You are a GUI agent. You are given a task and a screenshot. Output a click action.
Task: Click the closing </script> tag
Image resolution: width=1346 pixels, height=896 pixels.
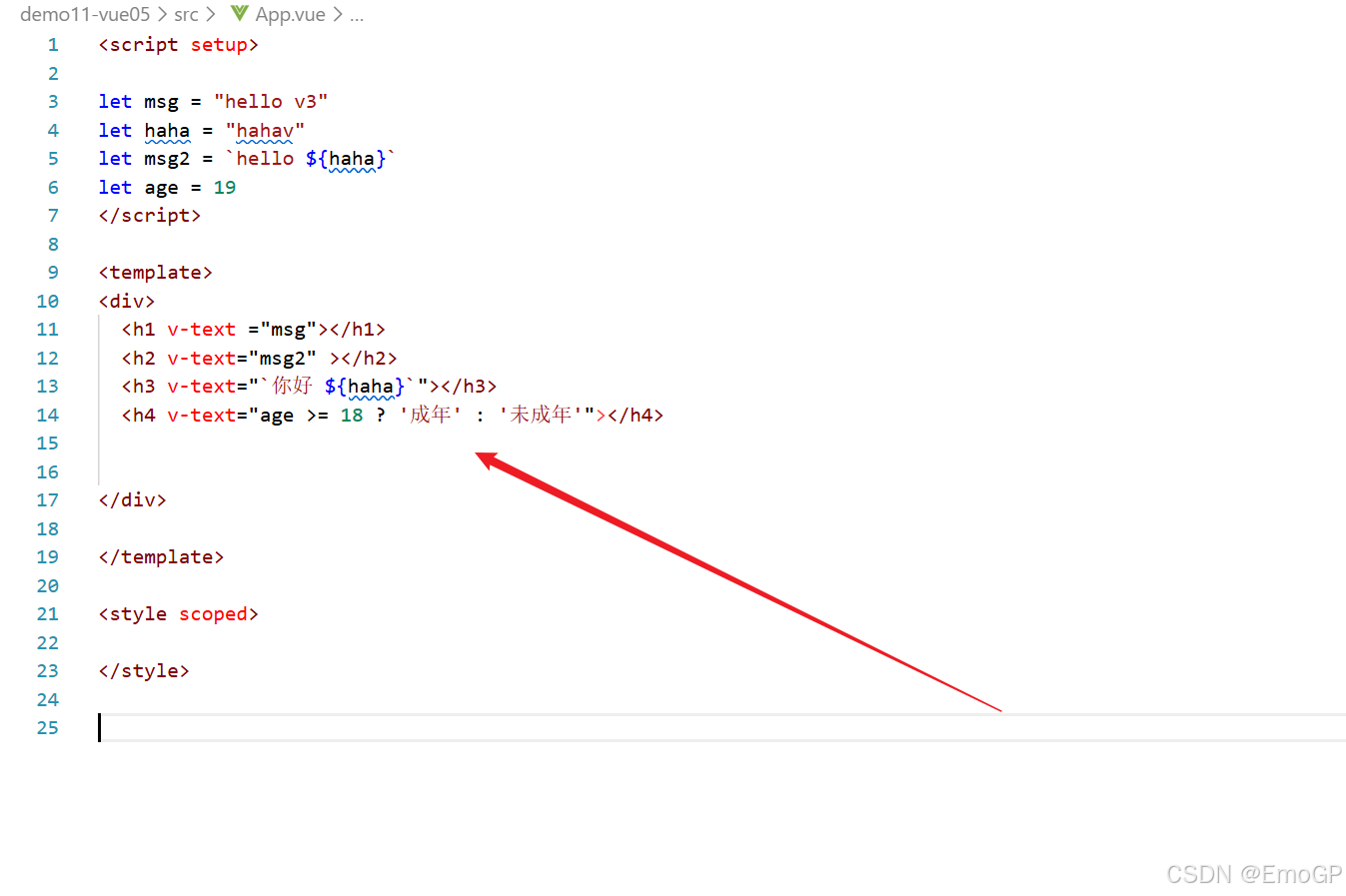(x=150, y=216)
